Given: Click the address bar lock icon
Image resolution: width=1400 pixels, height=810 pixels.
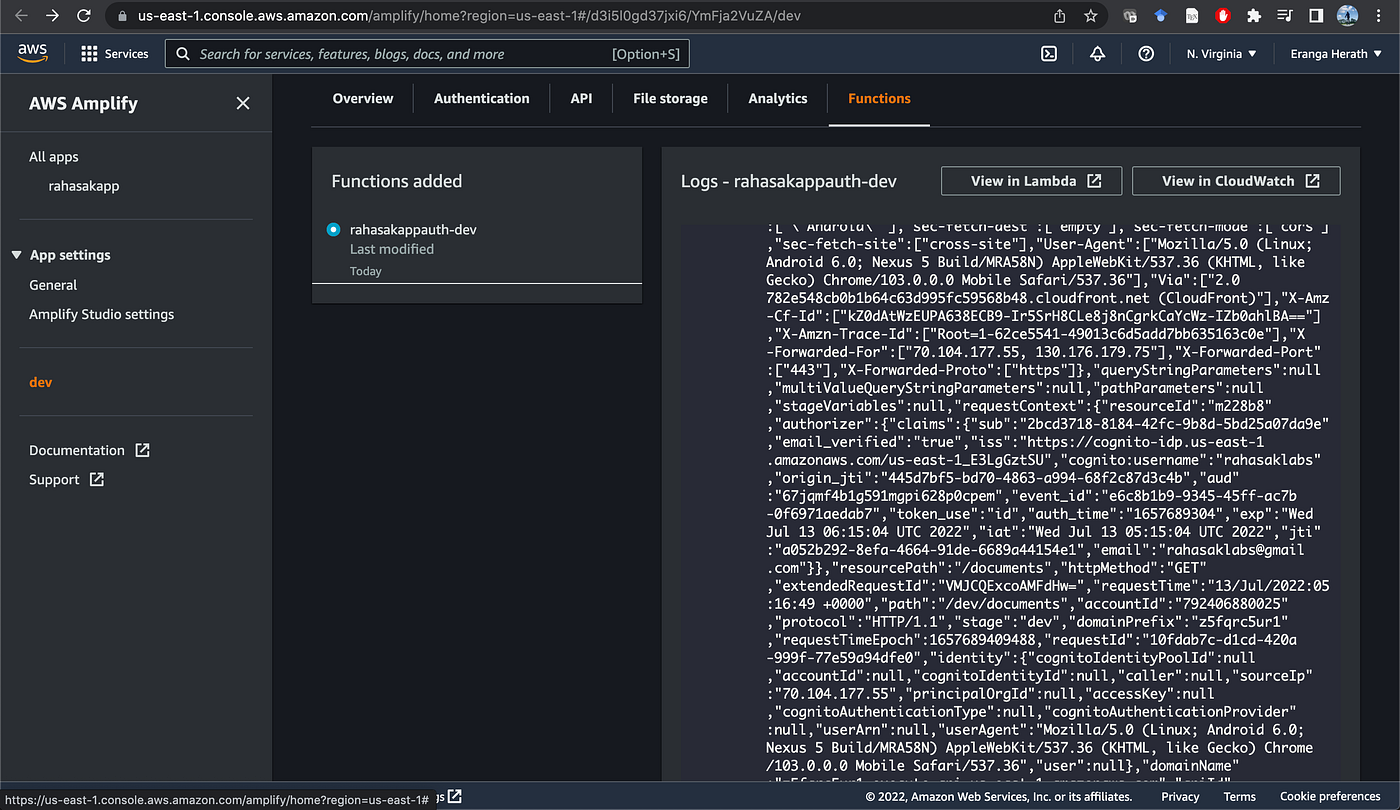Looking at the screenshot, I should point(122,16).
